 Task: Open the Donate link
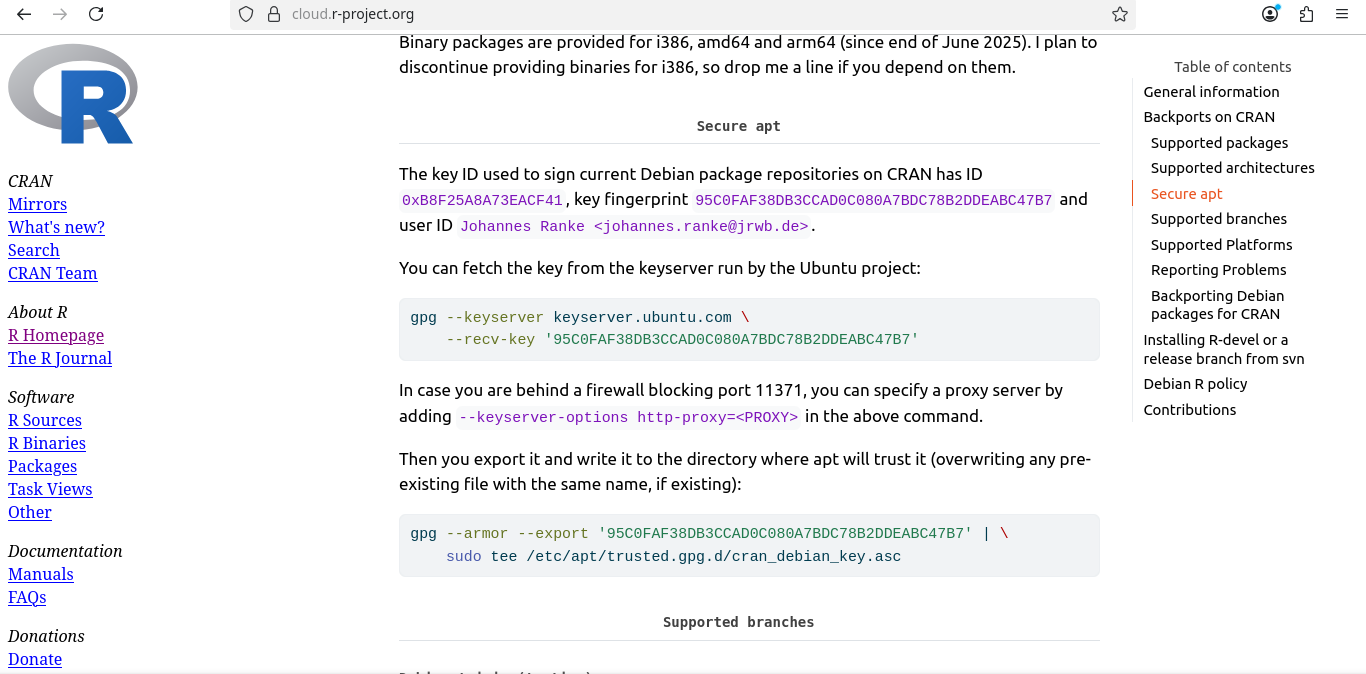[35, 659]
